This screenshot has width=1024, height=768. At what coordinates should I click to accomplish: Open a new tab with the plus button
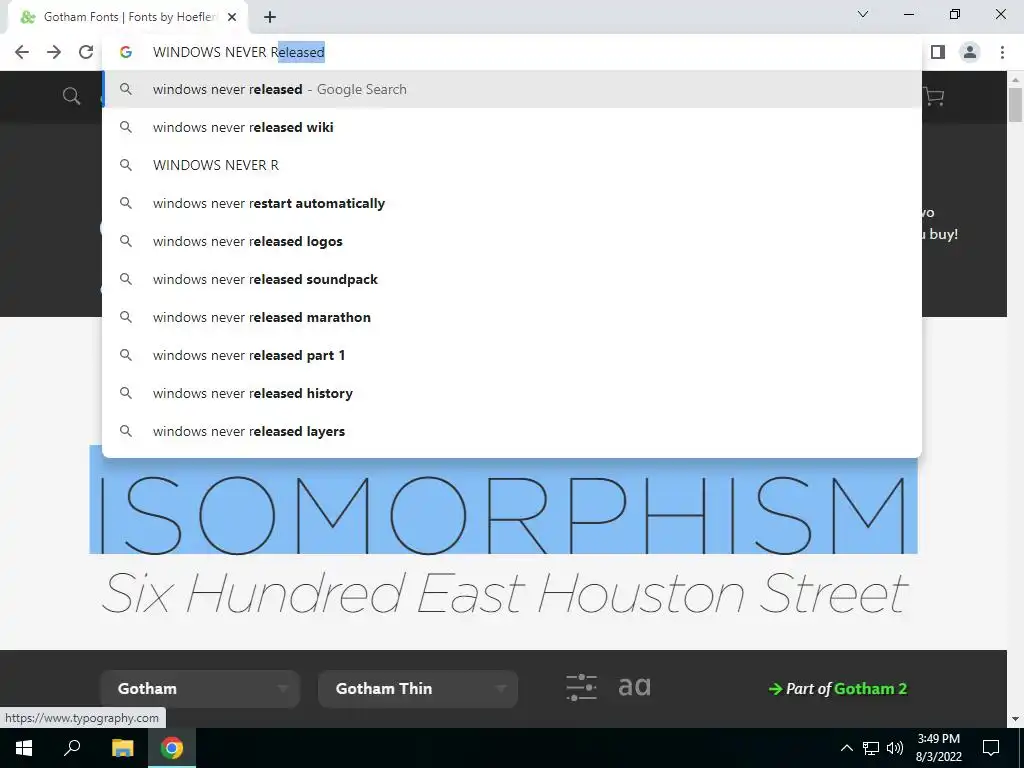(270, 17)
